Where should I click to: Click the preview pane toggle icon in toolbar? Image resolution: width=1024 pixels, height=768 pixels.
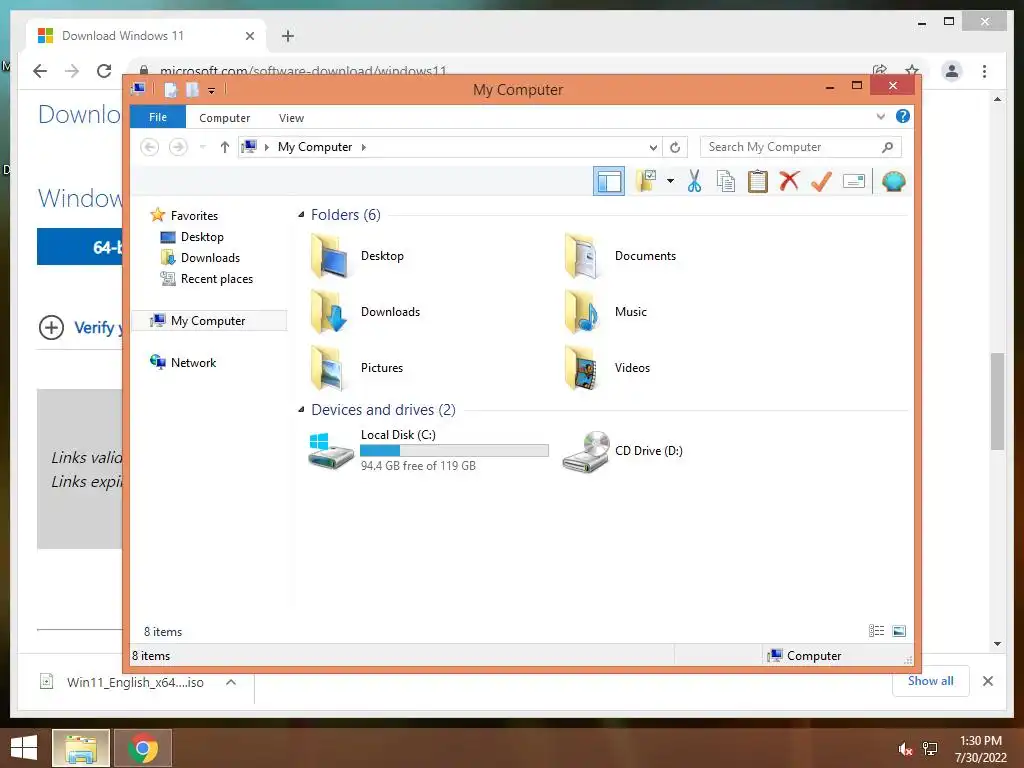click(609, 181)
